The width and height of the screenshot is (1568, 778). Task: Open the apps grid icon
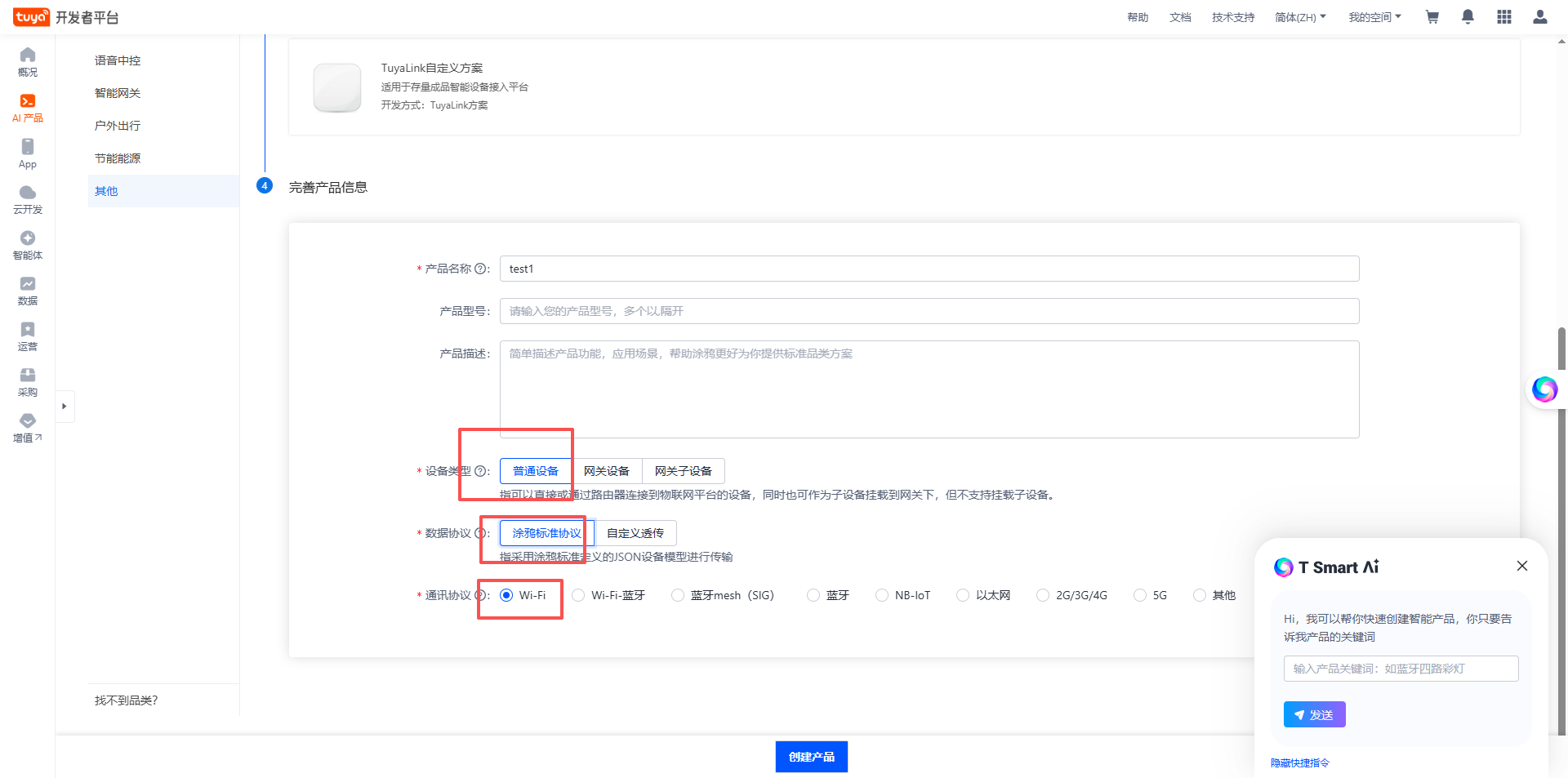(1504, 17)
